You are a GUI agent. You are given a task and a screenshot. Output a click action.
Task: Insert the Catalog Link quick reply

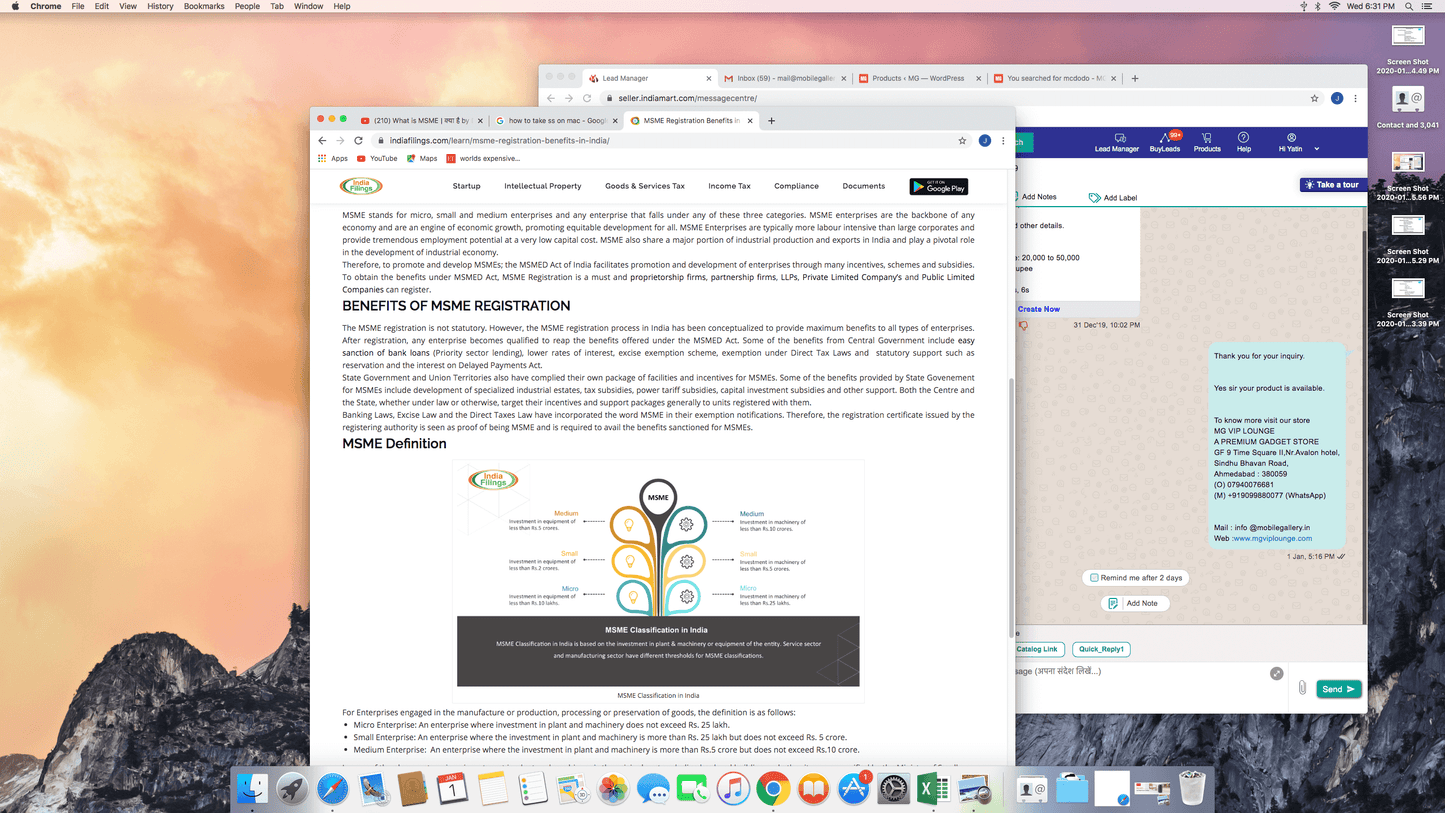pos(1038,649)
